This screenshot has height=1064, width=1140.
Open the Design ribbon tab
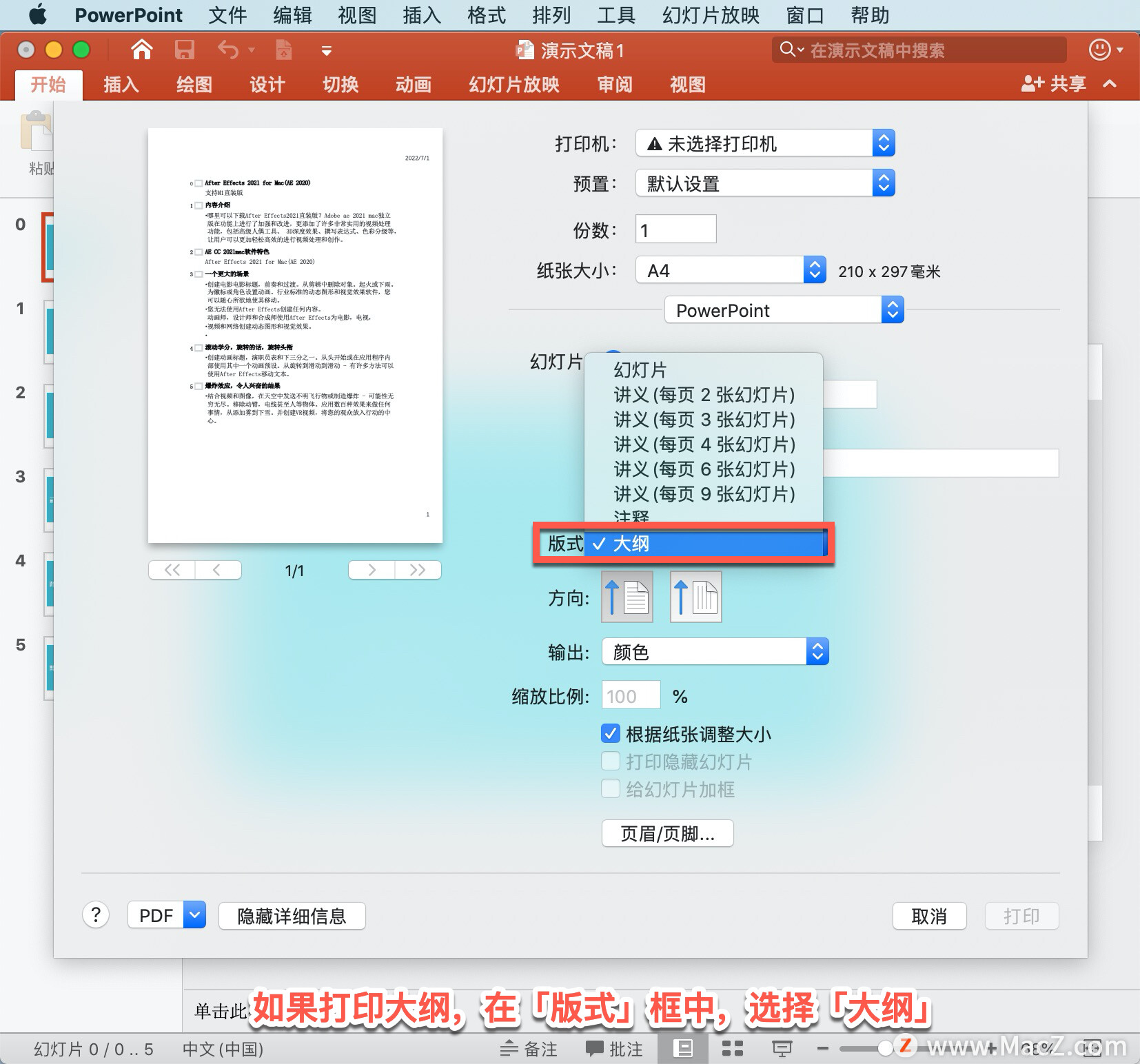267,85
